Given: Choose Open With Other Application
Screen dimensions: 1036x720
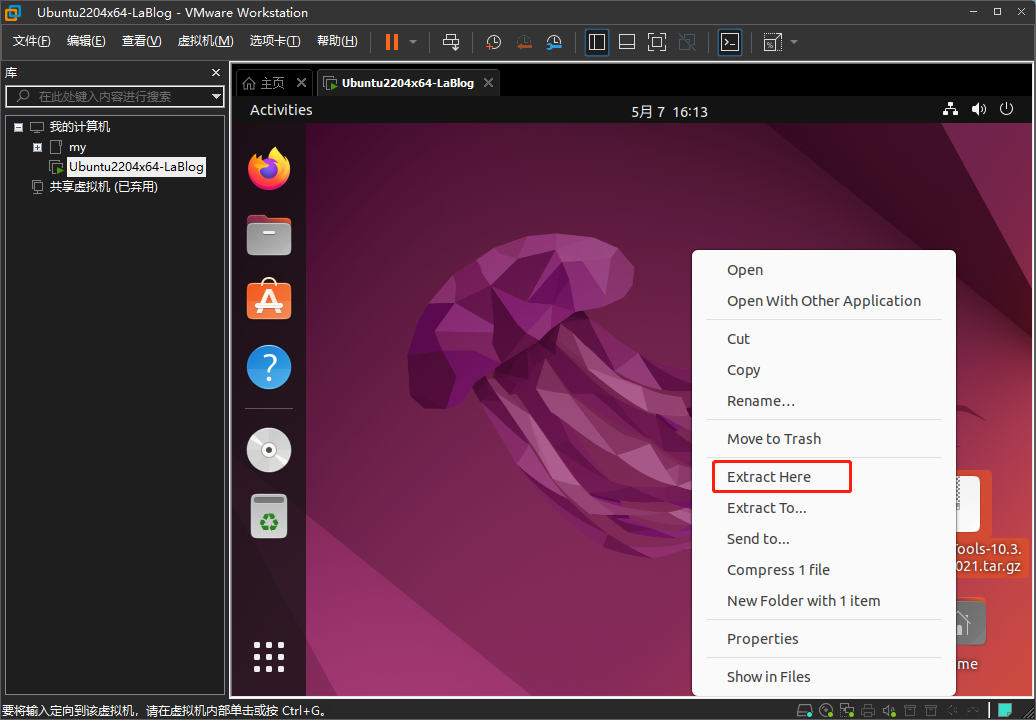Looking at the screenshot, I should 824,301.
